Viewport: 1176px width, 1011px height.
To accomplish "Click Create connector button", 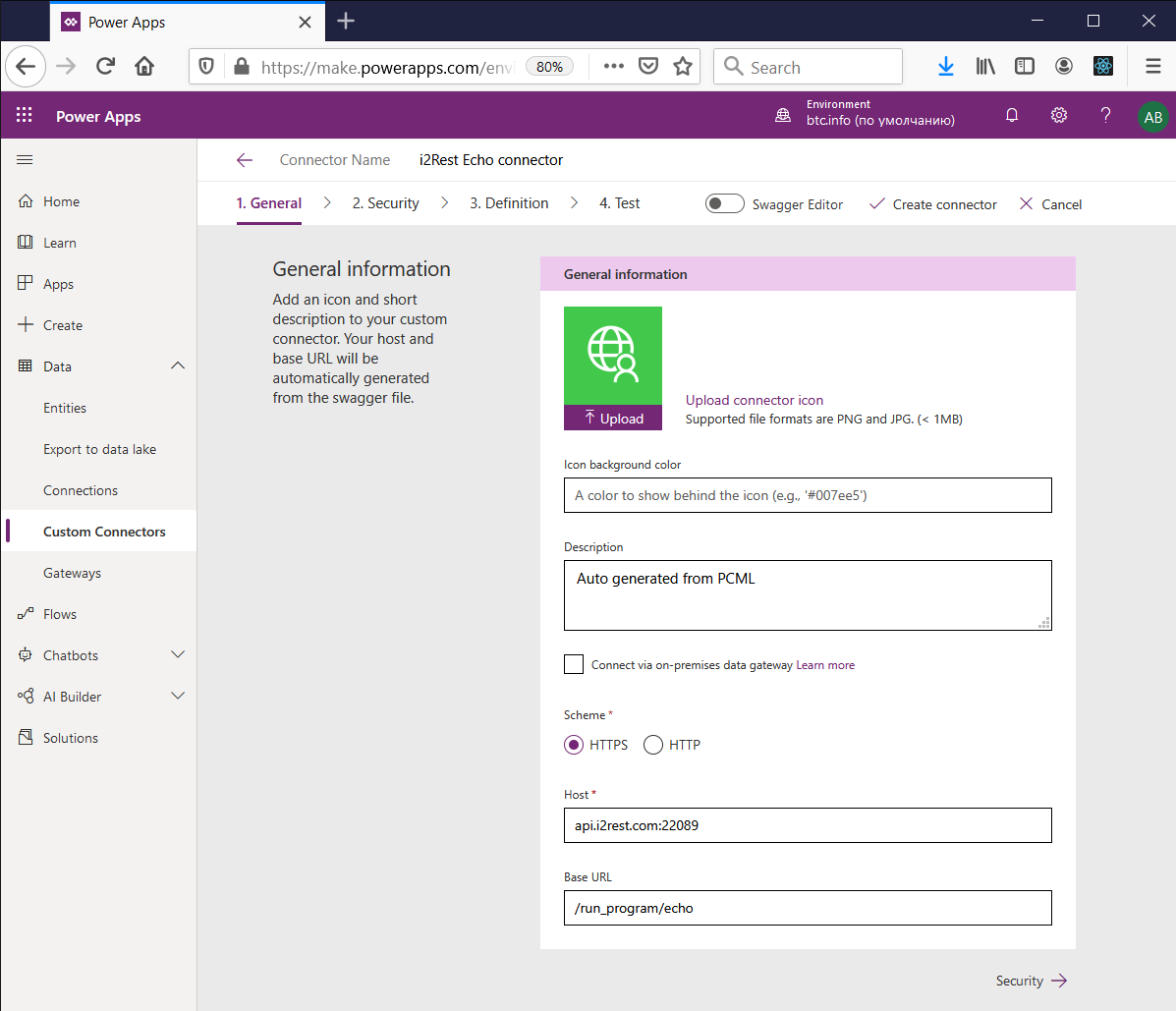I will pyautogui.click(x=933, y=204).
